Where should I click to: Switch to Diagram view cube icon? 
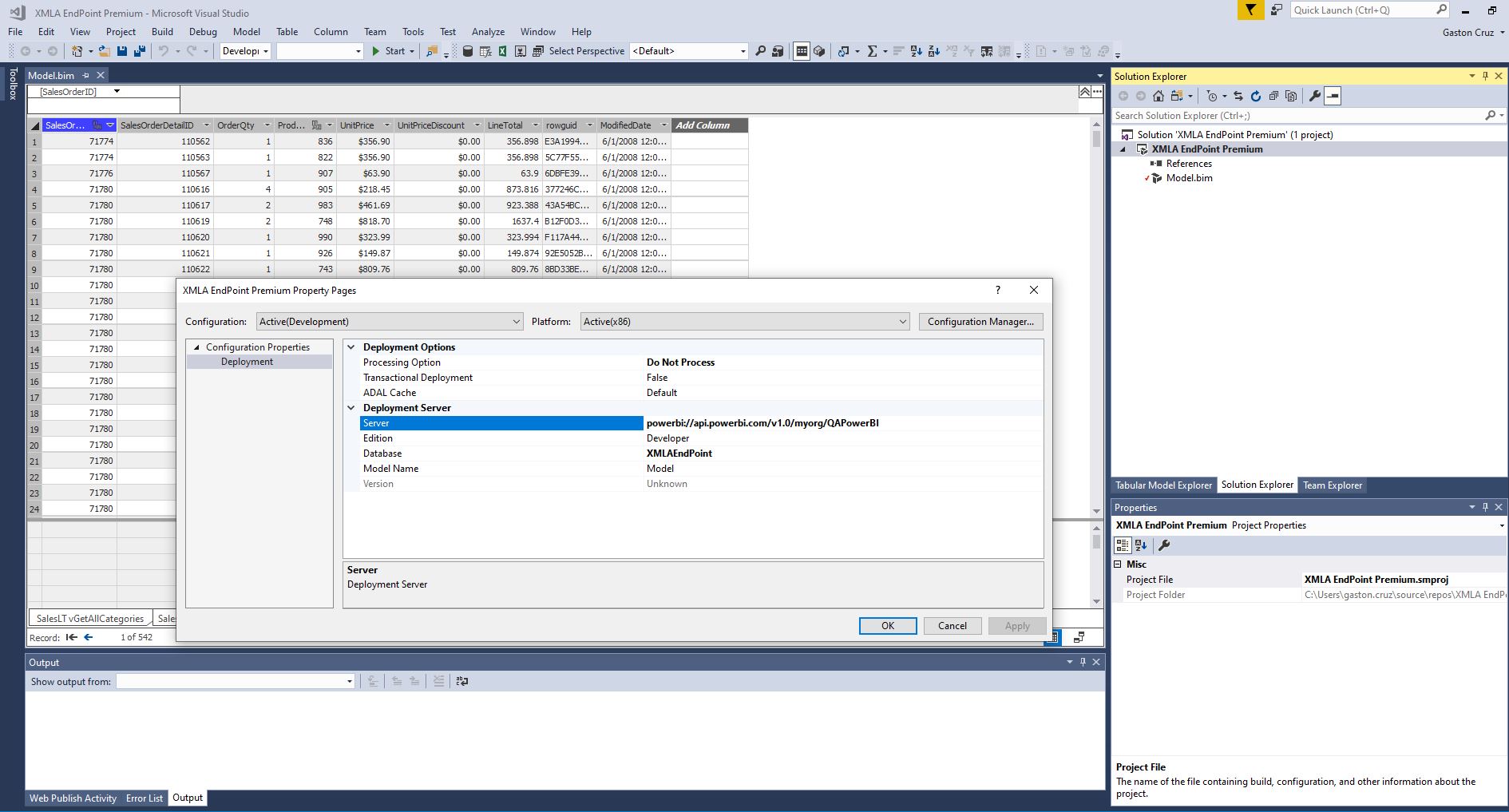tap(819, 51)
